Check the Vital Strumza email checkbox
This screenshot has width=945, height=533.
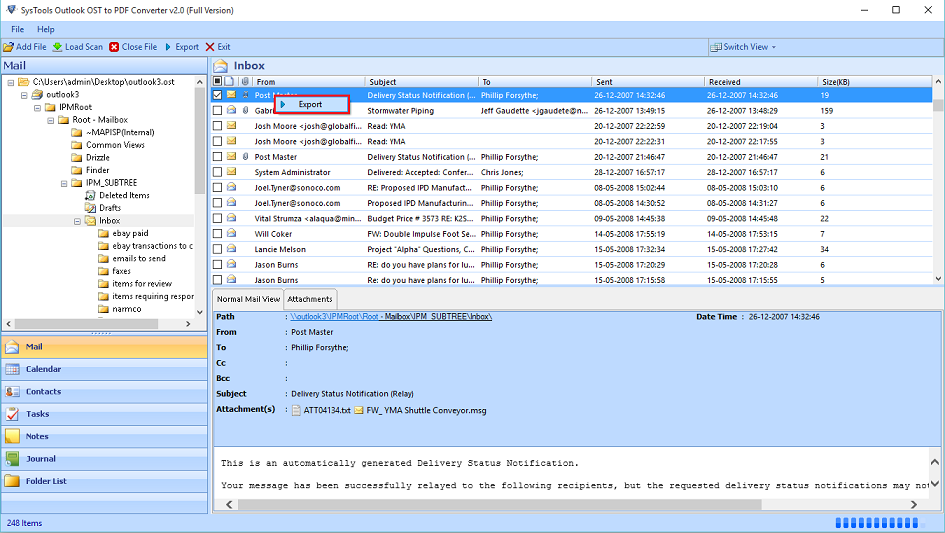coord(218,219)
